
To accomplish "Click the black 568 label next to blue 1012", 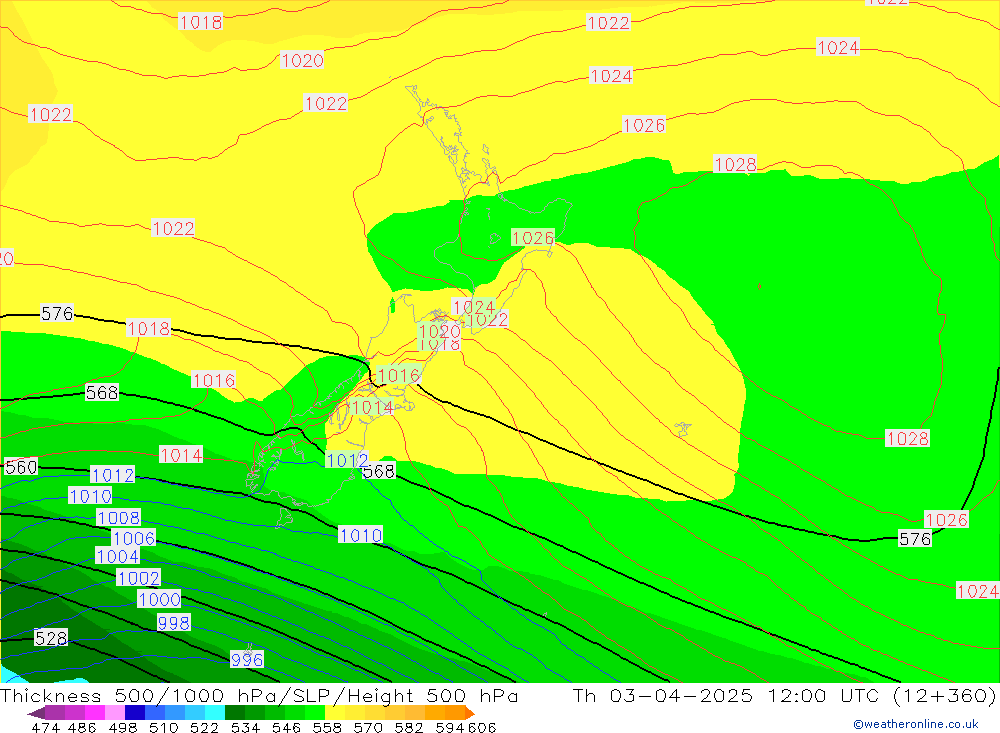I will (x=379, y=471).
